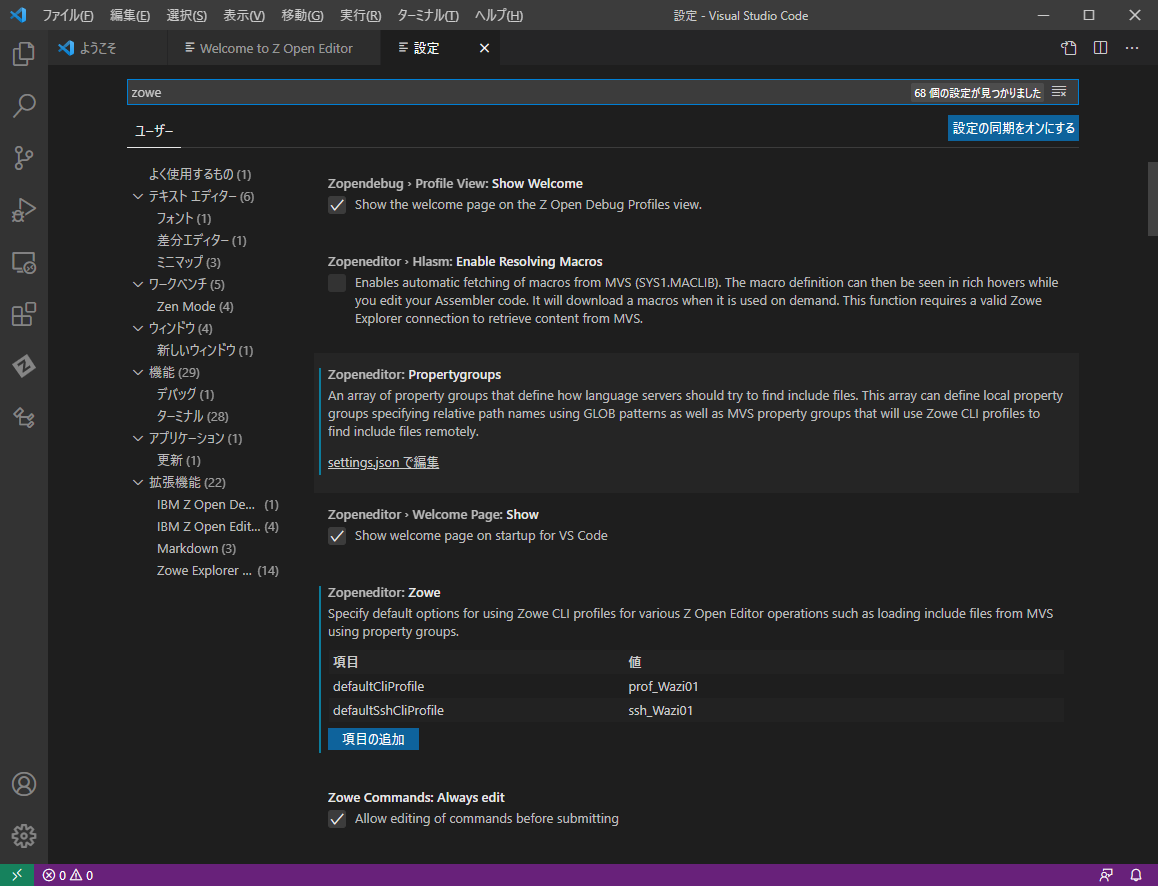Toggle Welcome Page Show checkbox
The width and height of the screenshot is (1158, 886).
[337, 536]
